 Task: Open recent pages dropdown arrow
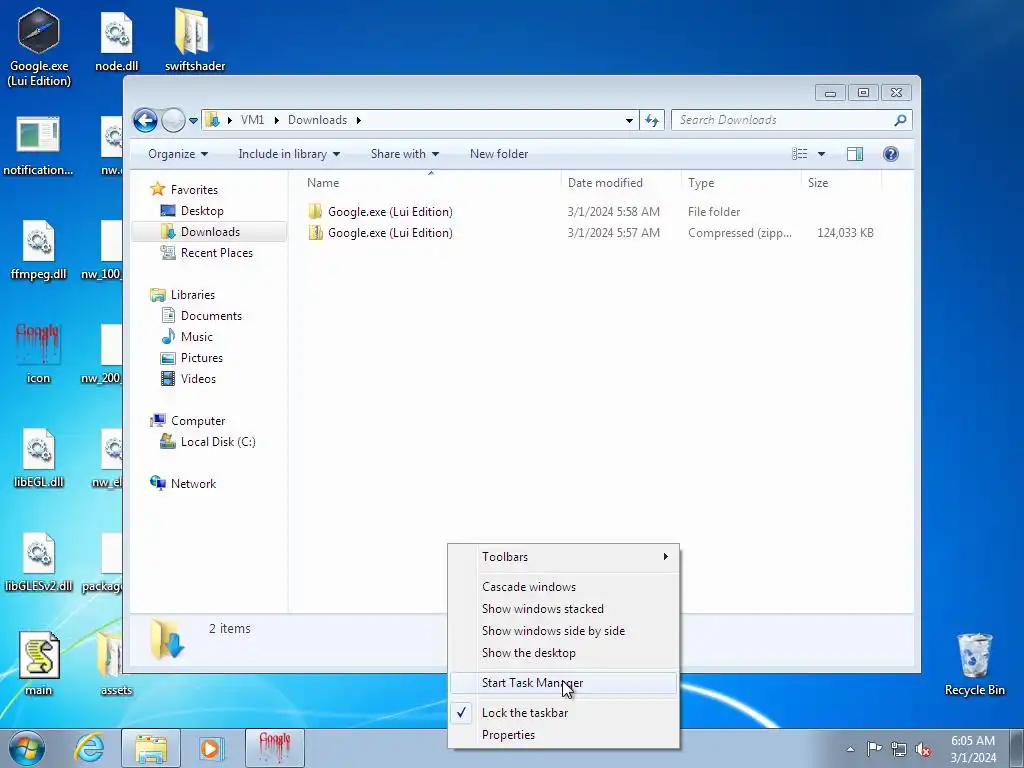point(193,121)
